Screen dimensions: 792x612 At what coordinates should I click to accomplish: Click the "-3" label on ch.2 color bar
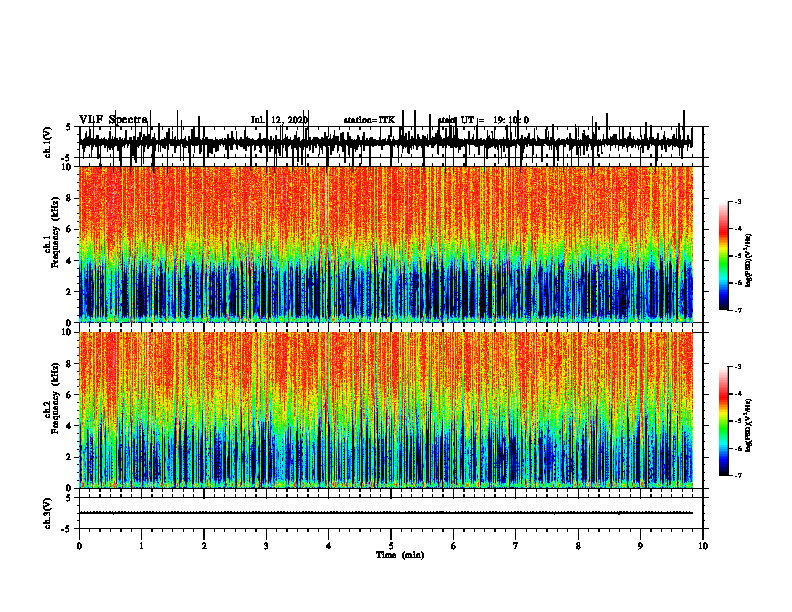[737, 367]
